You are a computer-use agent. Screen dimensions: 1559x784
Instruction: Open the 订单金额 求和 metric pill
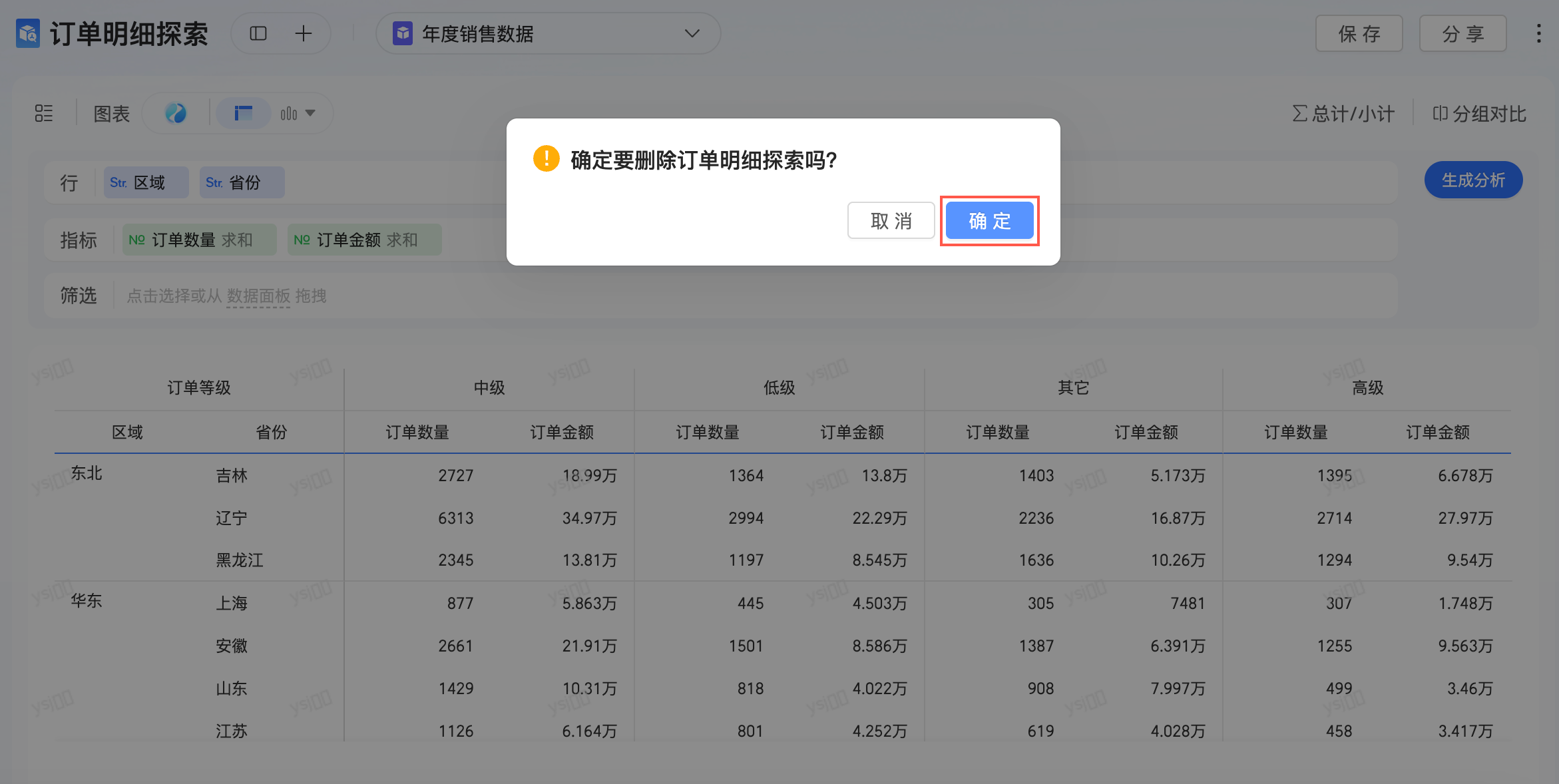point(364,240)
